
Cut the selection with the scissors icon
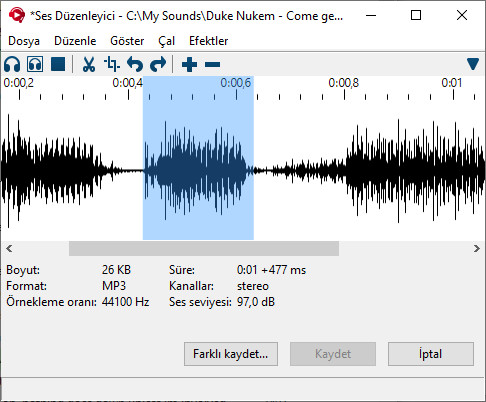tap(89, 64)
